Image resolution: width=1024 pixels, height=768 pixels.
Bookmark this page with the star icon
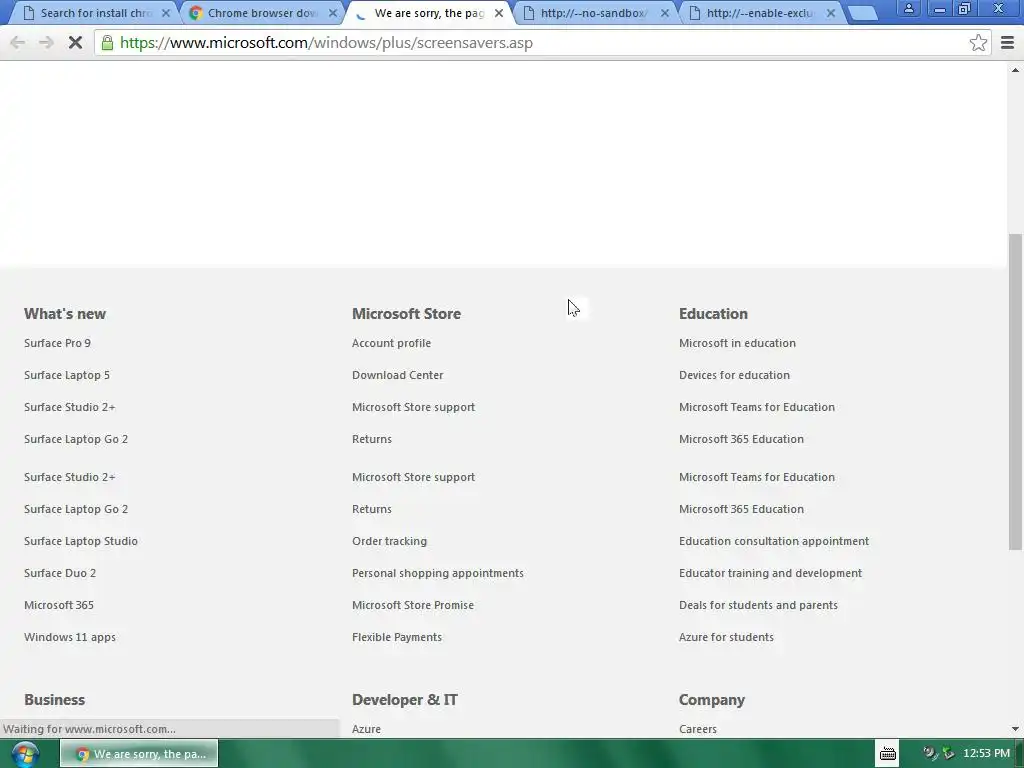click(x=978, y=43)
